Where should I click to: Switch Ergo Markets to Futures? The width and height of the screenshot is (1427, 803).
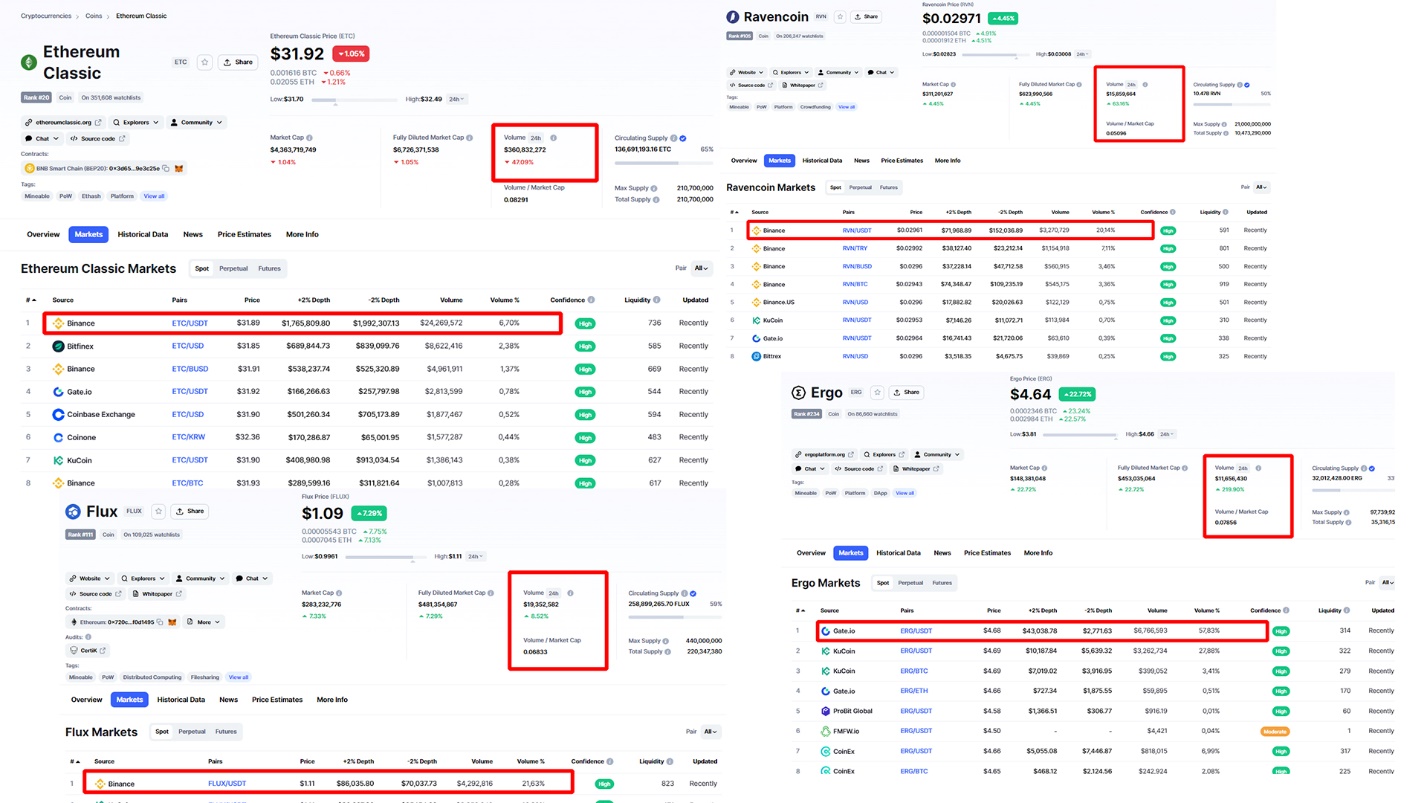942,582
